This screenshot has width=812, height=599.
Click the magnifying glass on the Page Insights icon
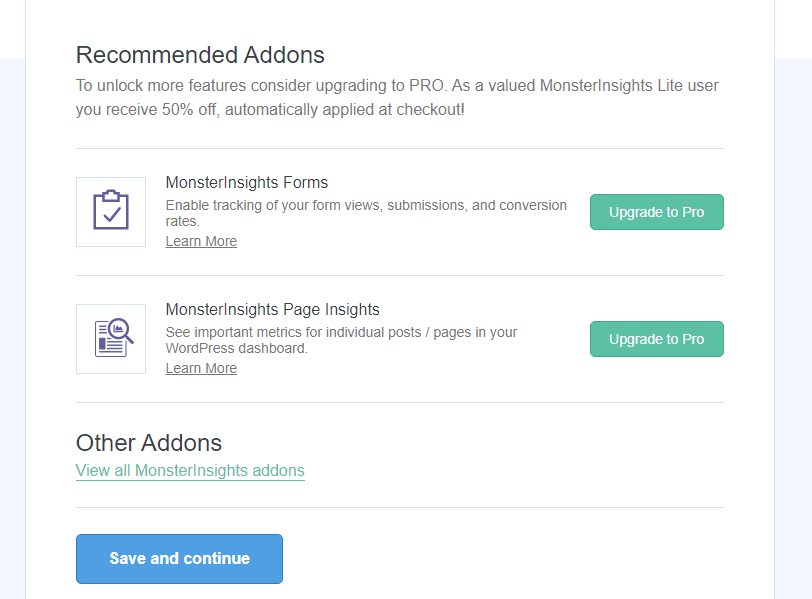pyautogui.click(x=121, y=330)
